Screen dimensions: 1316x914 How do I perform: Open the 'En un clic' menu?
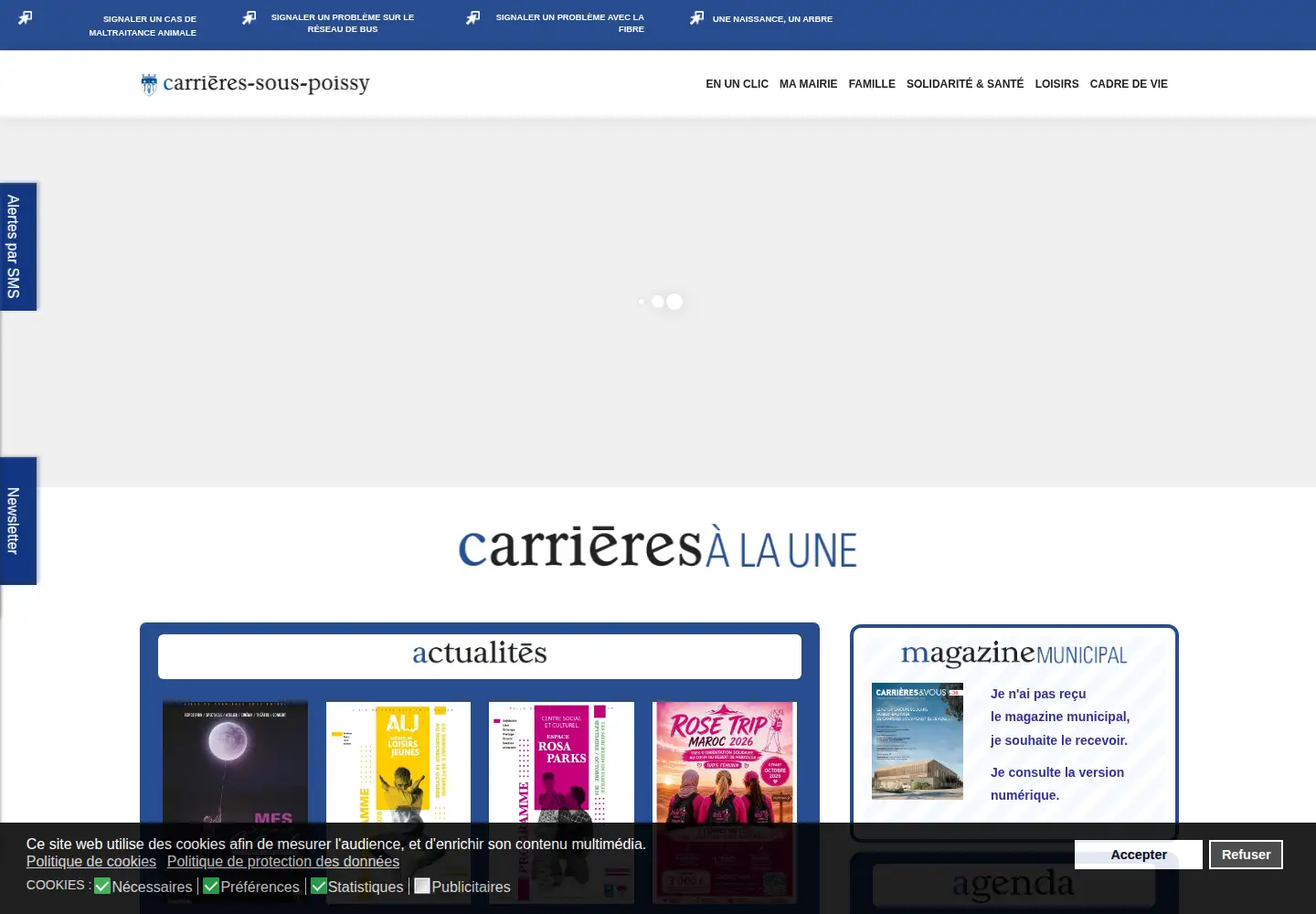click(737, 83)
